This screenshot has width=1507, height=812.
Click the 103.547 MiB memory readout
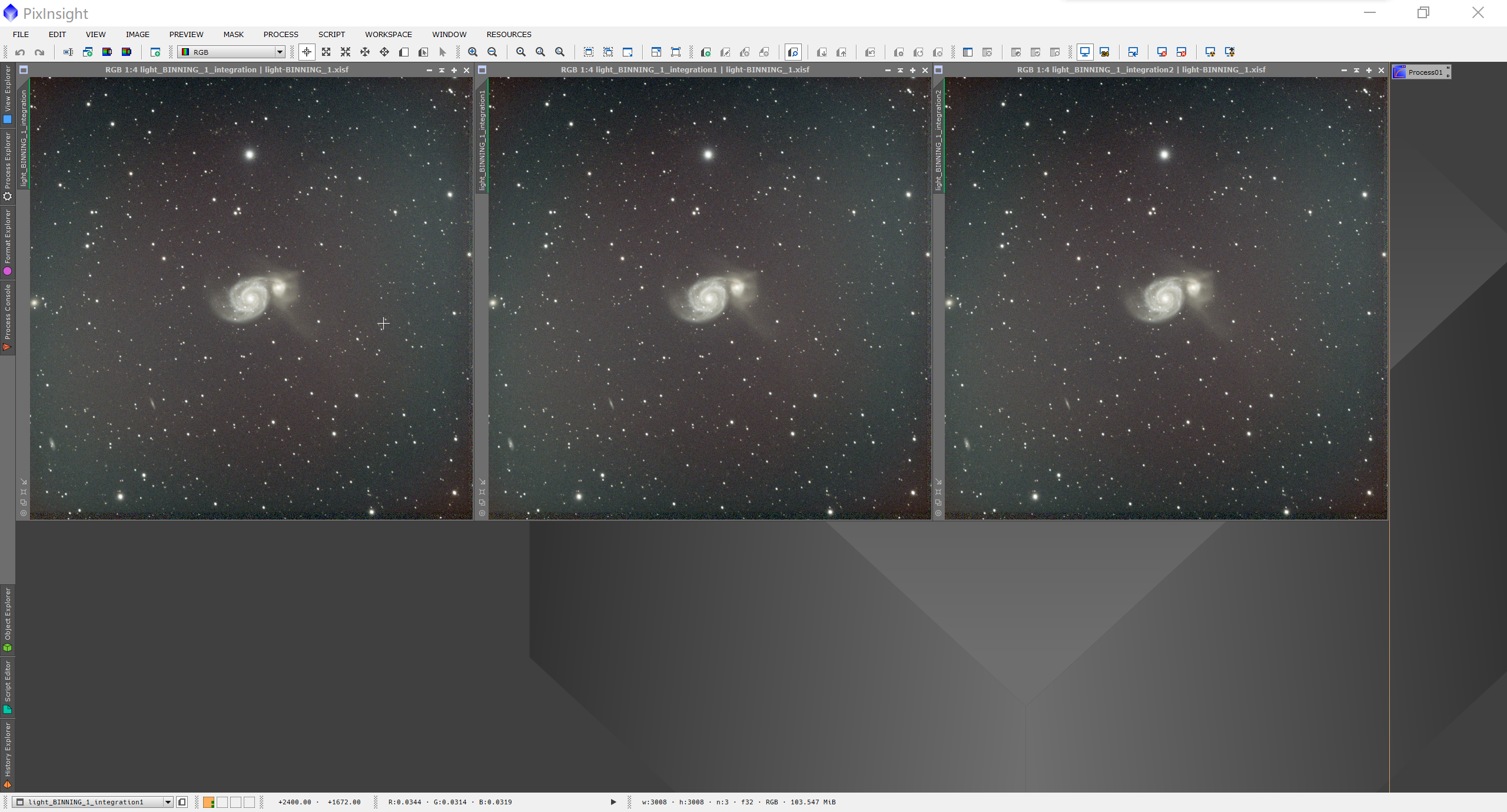point(812,802)
